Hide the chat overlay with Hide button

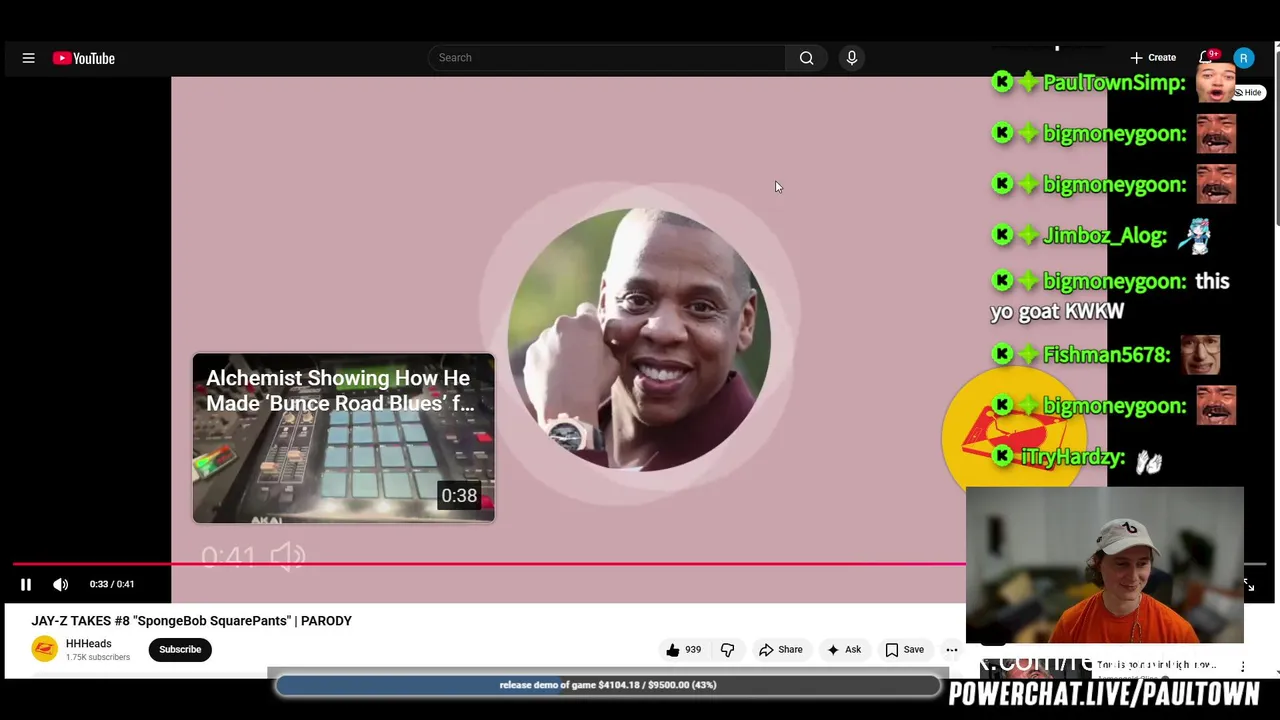pos(1248,92)
